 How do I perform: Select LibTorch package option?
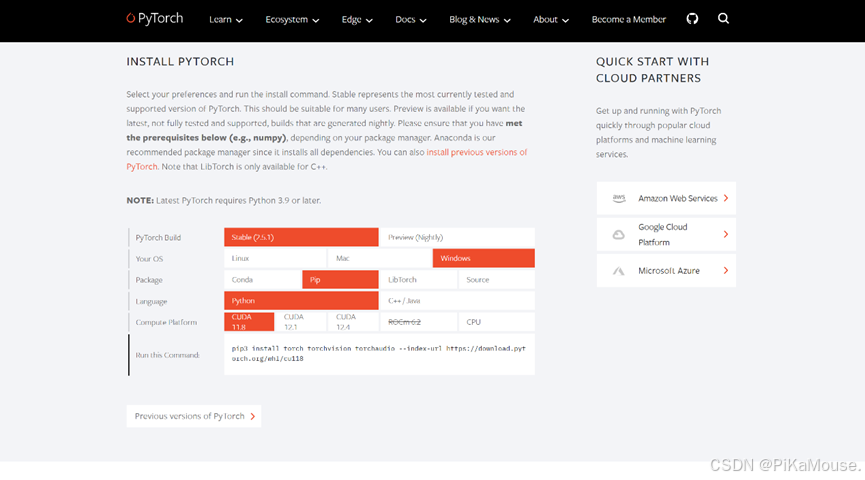pyautogui.click(x=419, y=280)
